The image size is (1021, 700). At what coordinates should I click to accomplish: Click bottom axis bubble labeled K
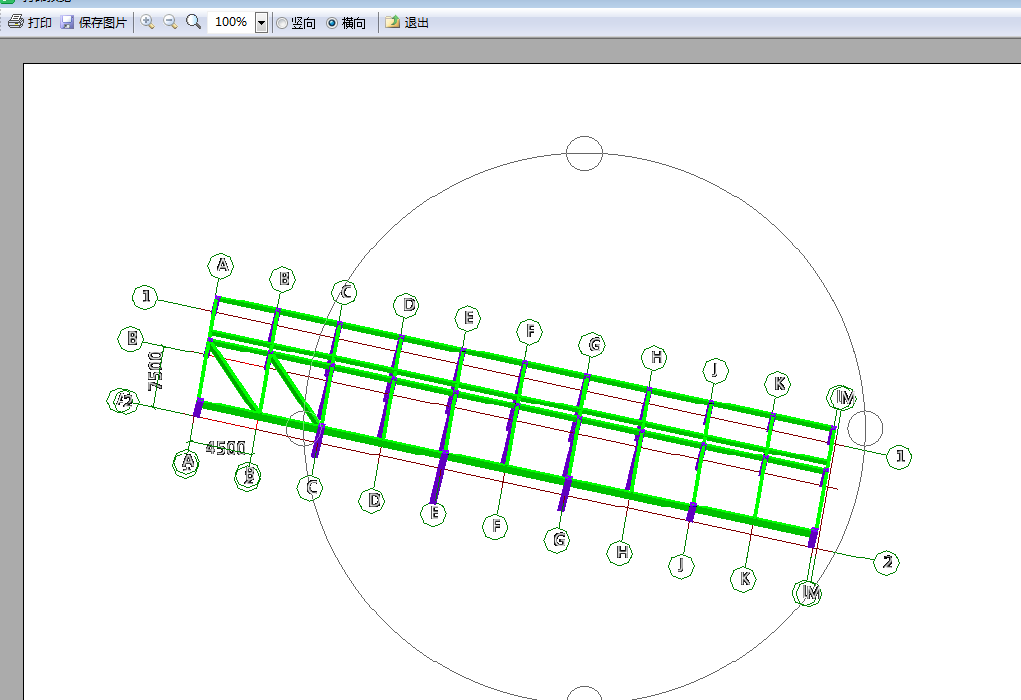click(x=744, y=578)
